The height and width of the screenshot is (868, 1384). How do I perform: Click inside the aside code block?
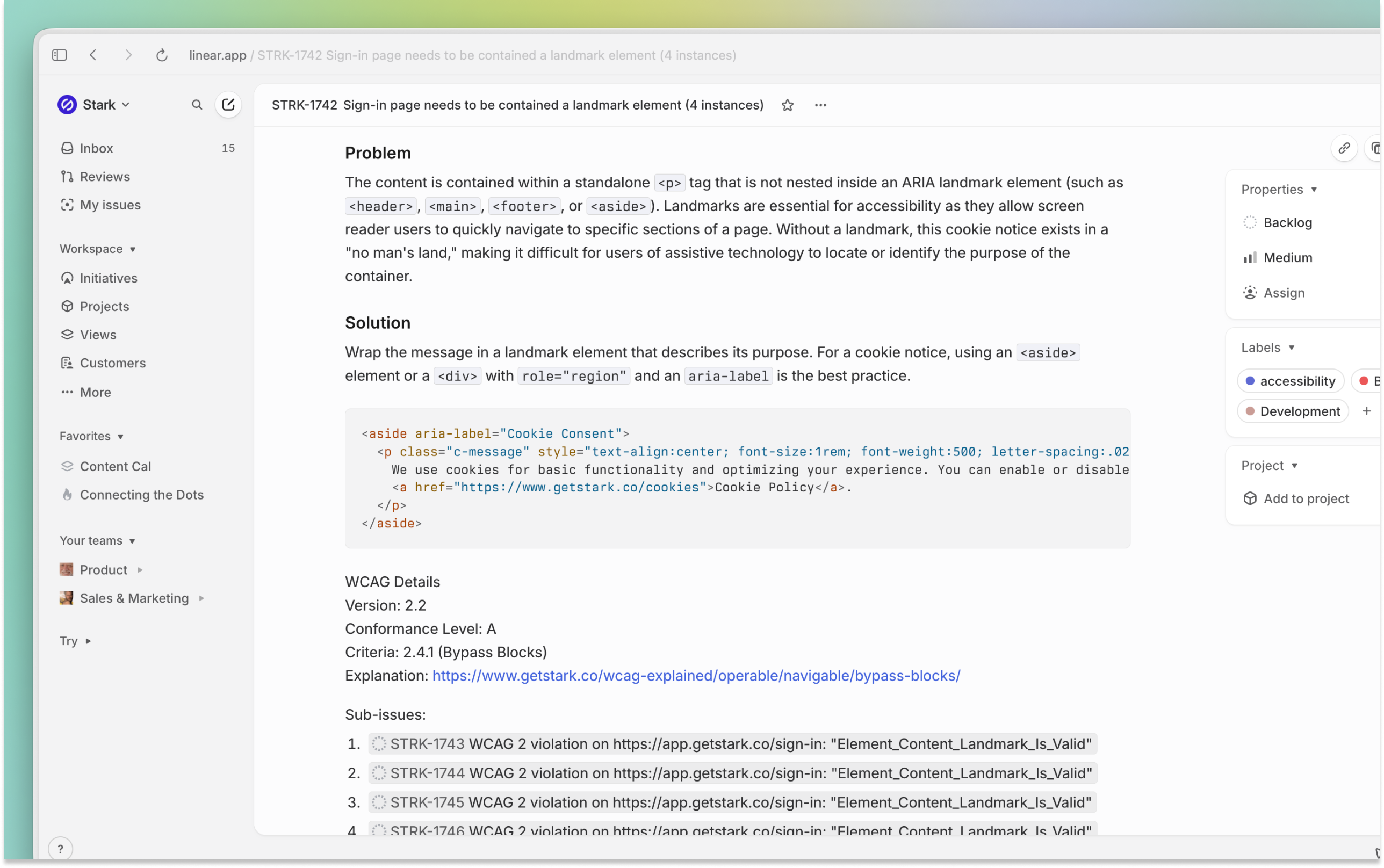tap(738, 479)
